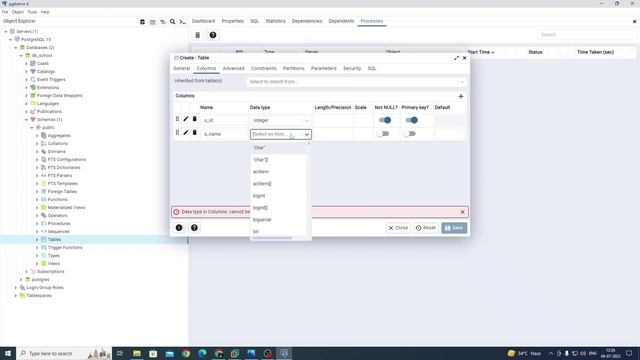
Task: Collapse the PostgreSQL 15 server node
Action: [11, 40]
